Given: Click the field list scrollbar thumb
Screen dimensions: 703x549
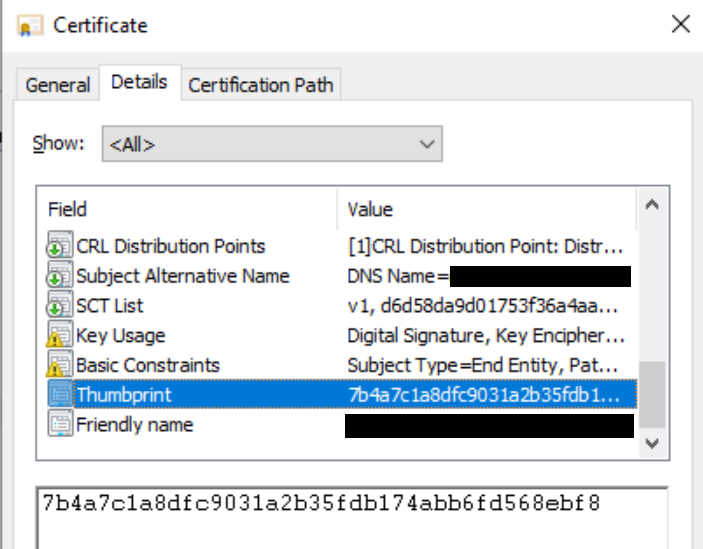Looking at the screenshot, I should pos(652,394).
